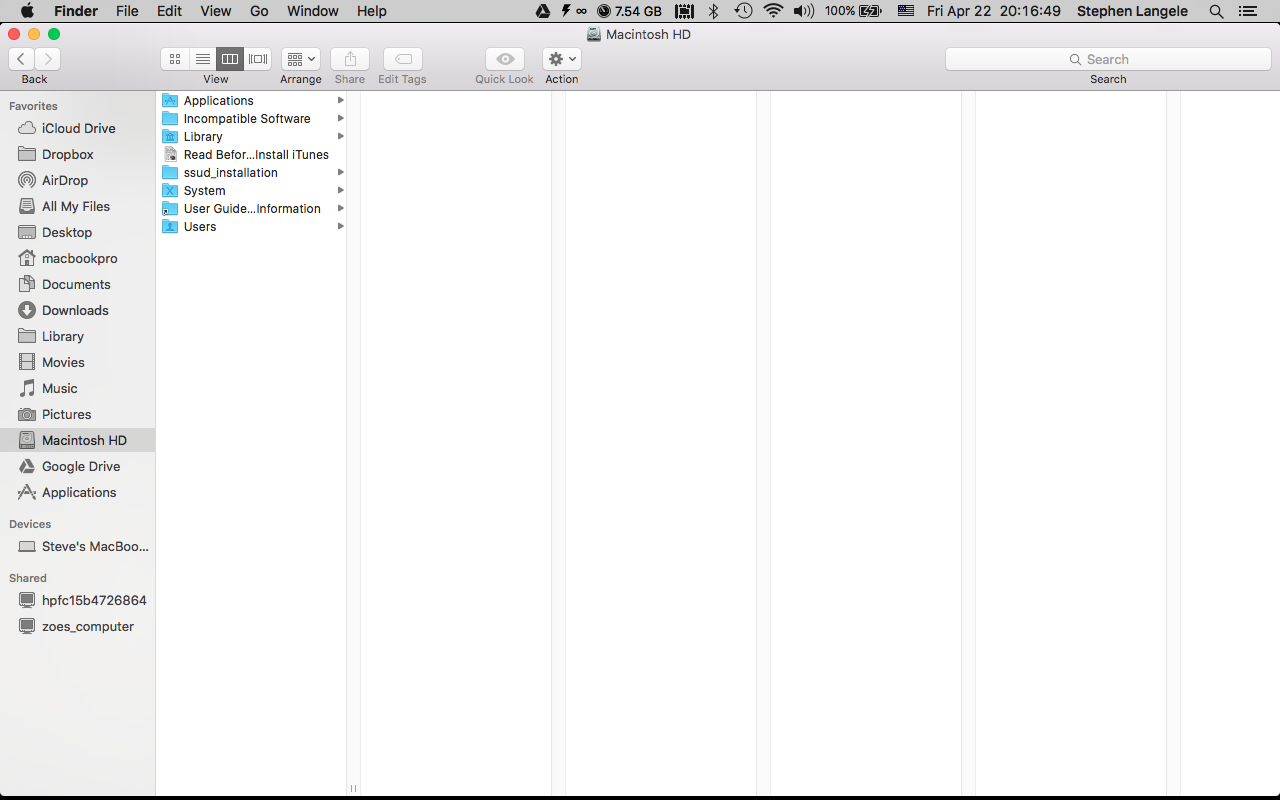Connect to hpfc15b4726864 shared computer
Image resolution: width=1280 pixels, height=800 pixels.
point(78,600)
